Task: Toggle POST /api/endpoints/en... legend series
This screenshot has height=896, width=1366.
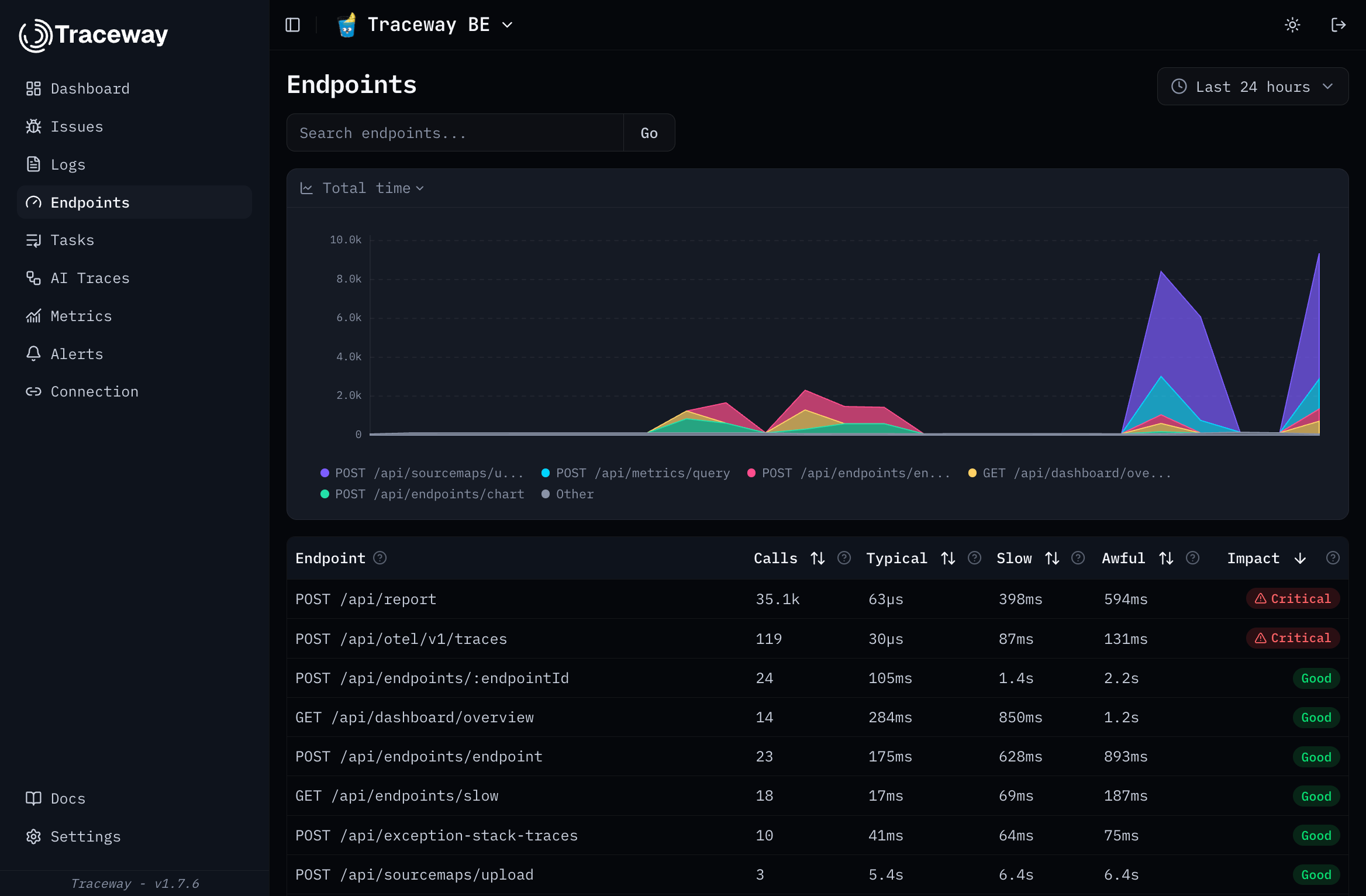Action: coord(849,473)
